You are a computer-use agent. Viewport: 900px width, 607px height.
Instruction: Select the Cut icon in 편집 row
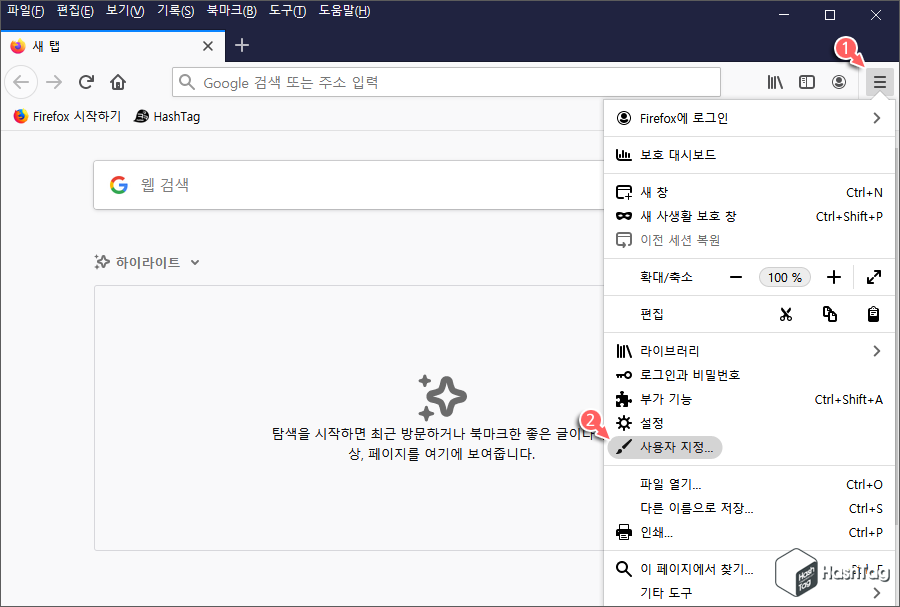[x=787, y=313]
